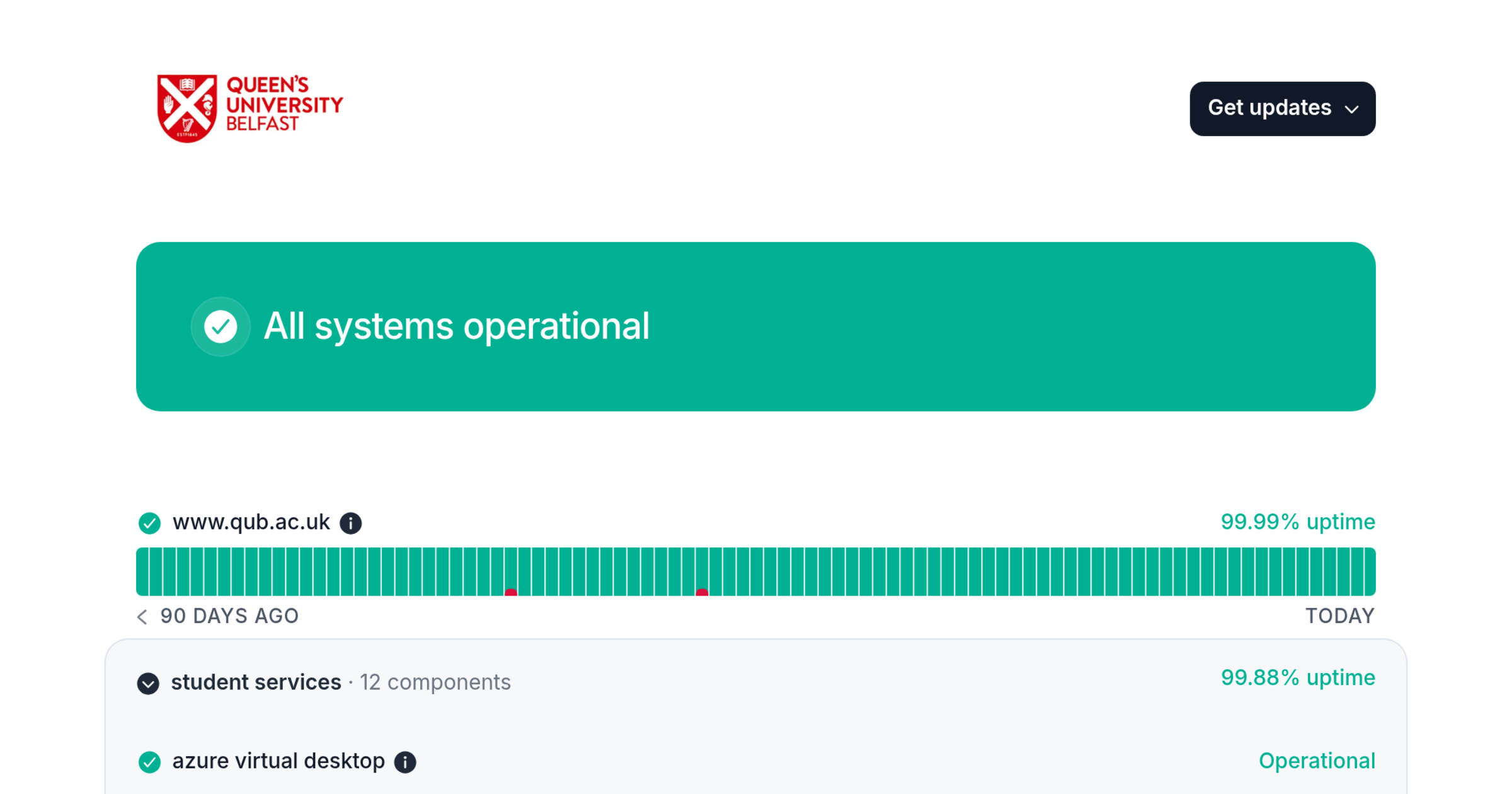Screen dimensions: 1512x794
Task: Open info icon beside www.qub.ac.uk
Action: coord(351,523)
